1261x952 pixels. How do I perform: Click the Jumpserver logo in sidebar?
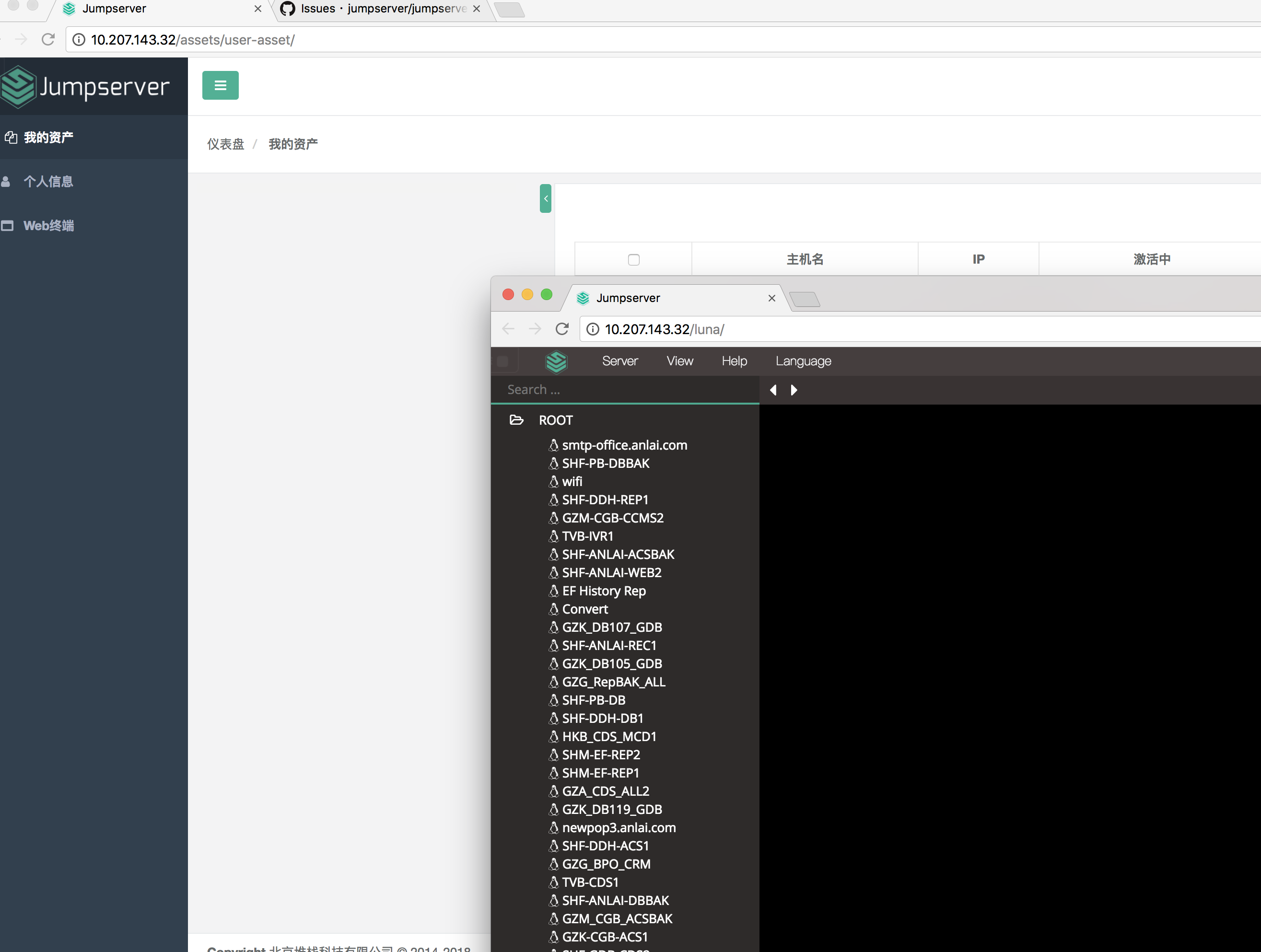point(85,87)
